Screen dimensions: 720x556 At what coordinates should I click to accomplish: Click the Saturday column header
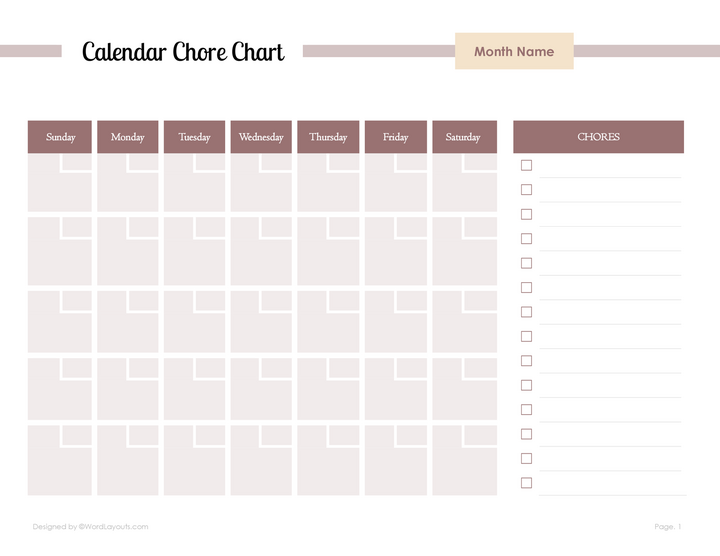tap(464, 137)
